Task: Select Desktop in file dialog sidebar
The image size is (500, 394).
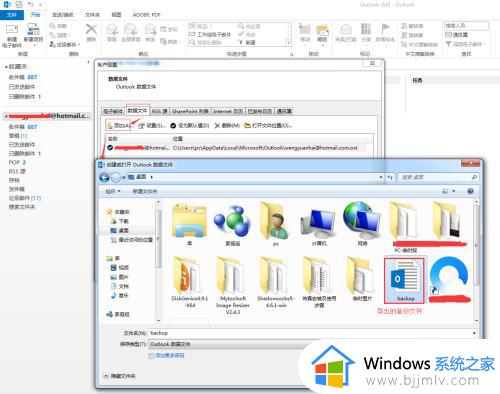Action: pos(120,230)
